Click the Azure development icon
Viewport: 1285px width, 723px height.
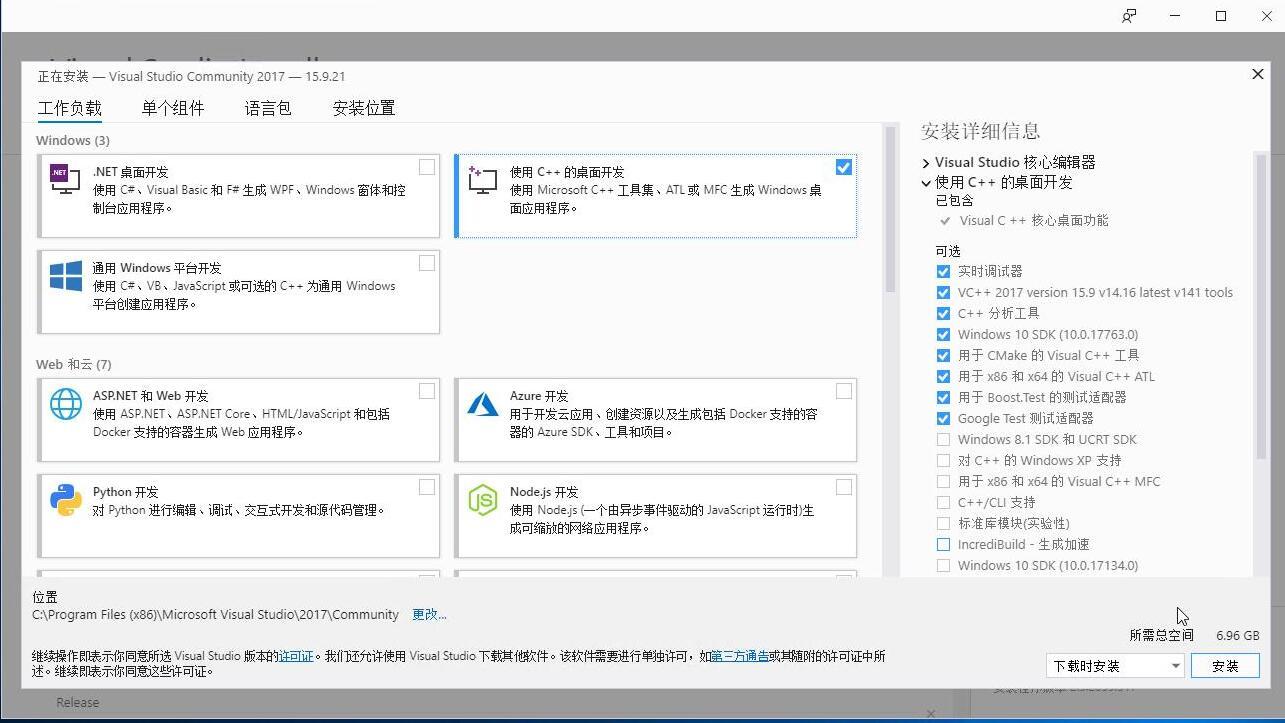[482, 404]
